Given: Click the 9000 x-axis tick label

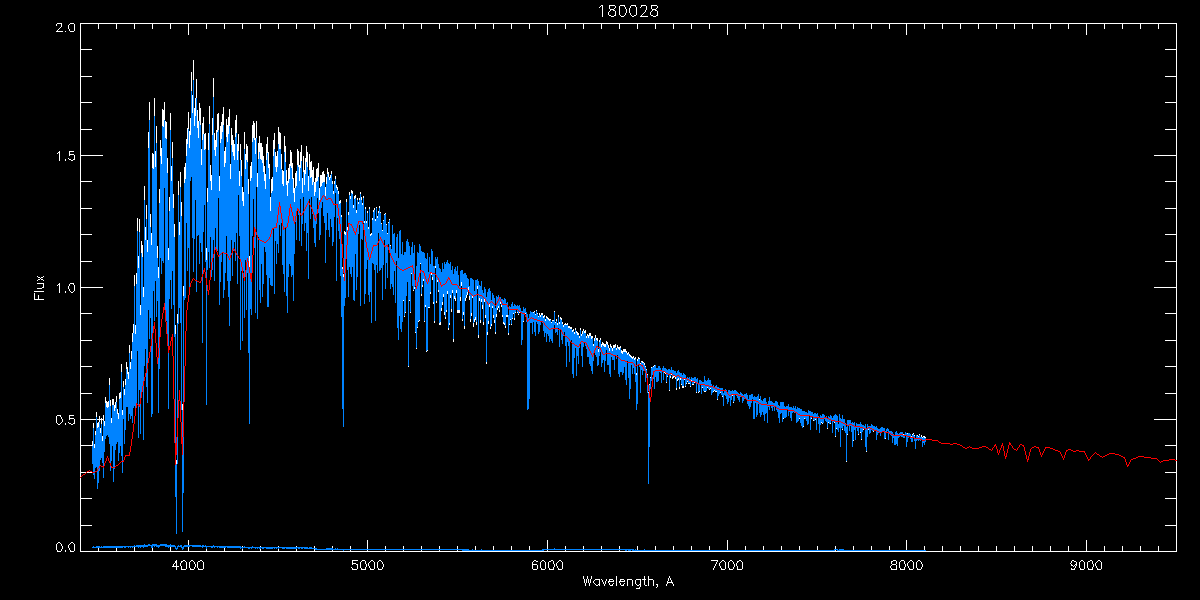Looking at the screenshot, I should (1086, 564).
